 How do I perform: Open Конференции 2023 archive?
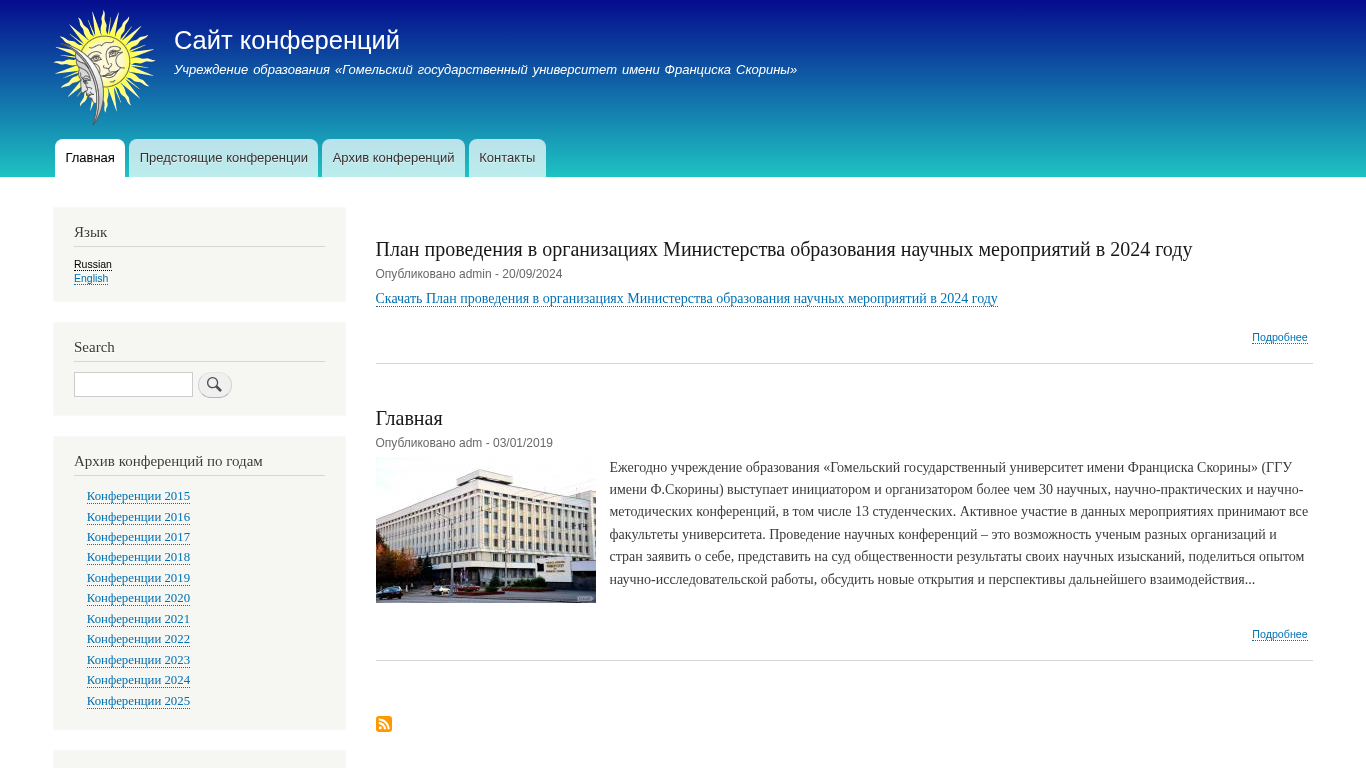[x=138, y=660]
